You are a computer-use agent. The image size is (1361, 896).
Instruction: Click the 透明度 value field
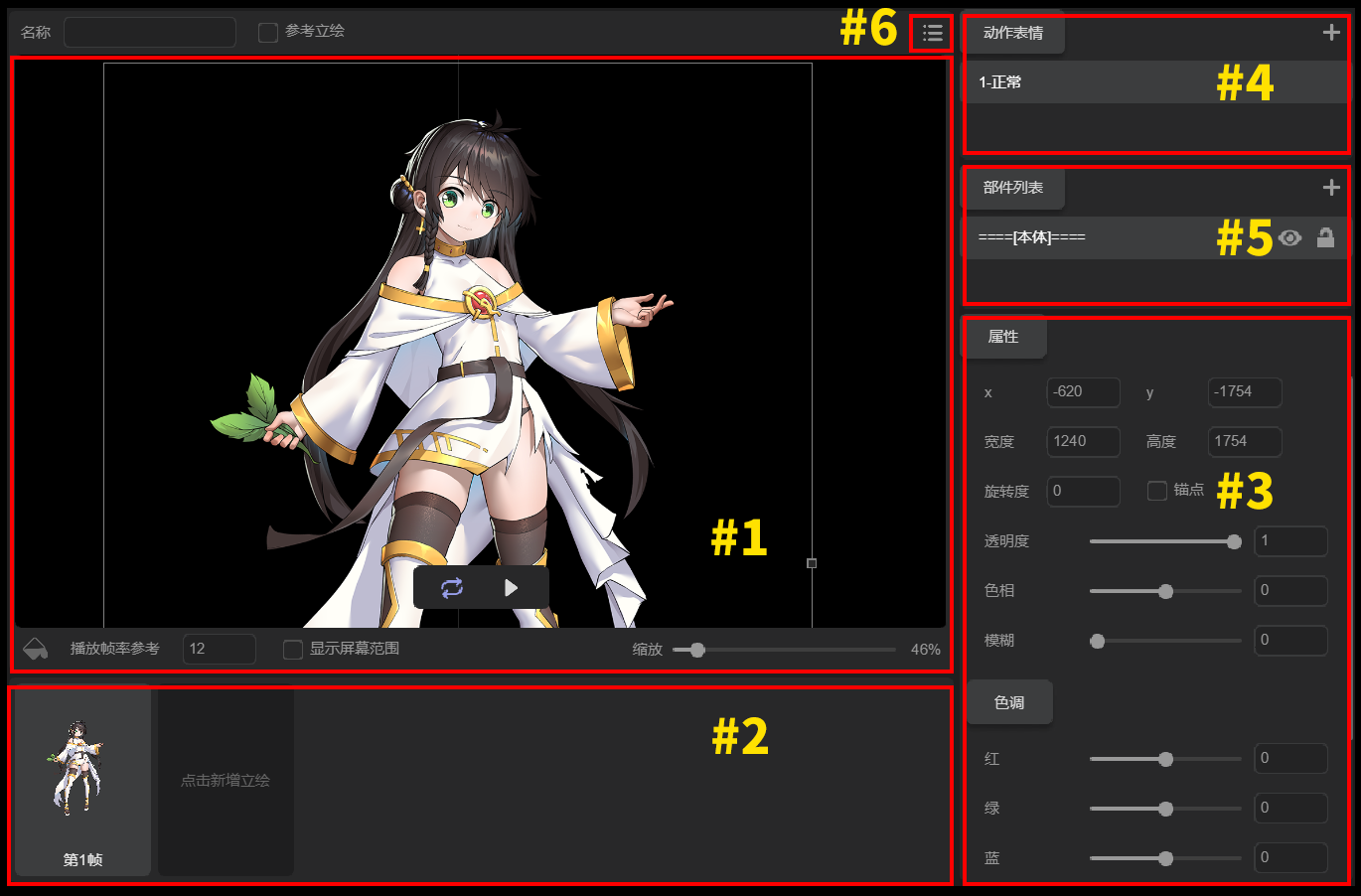click(1291, 541)
